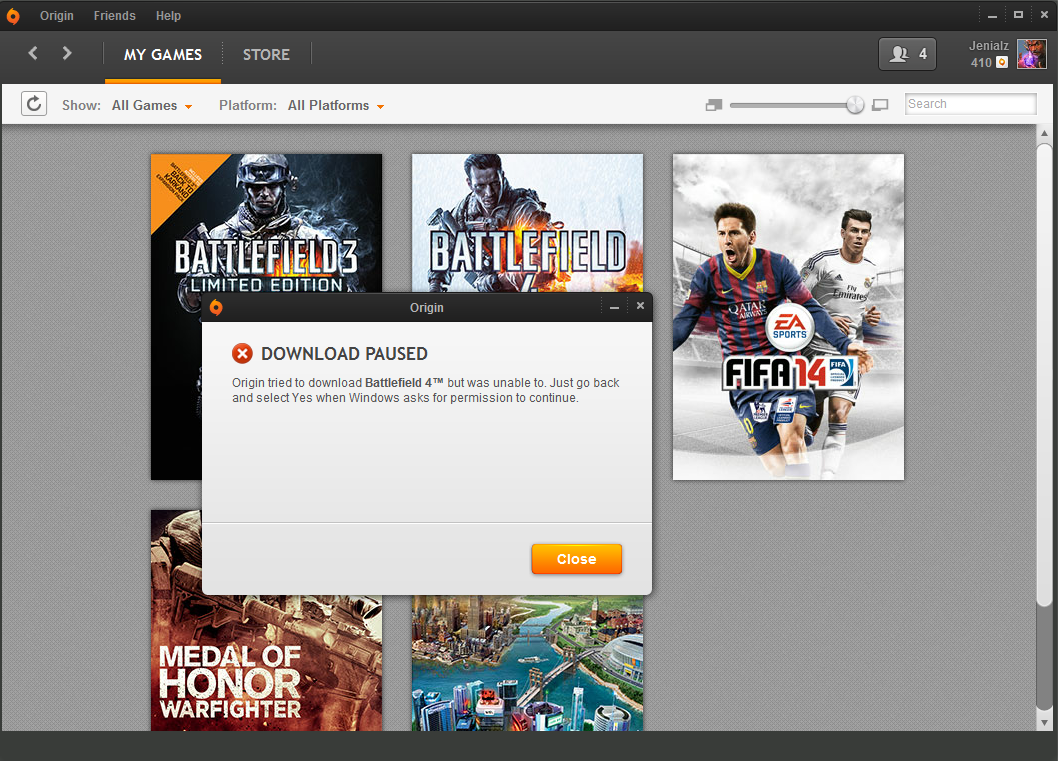The height and width of the screenshot is (761, 1058).
Task: Click the scroll up arrow of the library
Action: click(1045, 133)
